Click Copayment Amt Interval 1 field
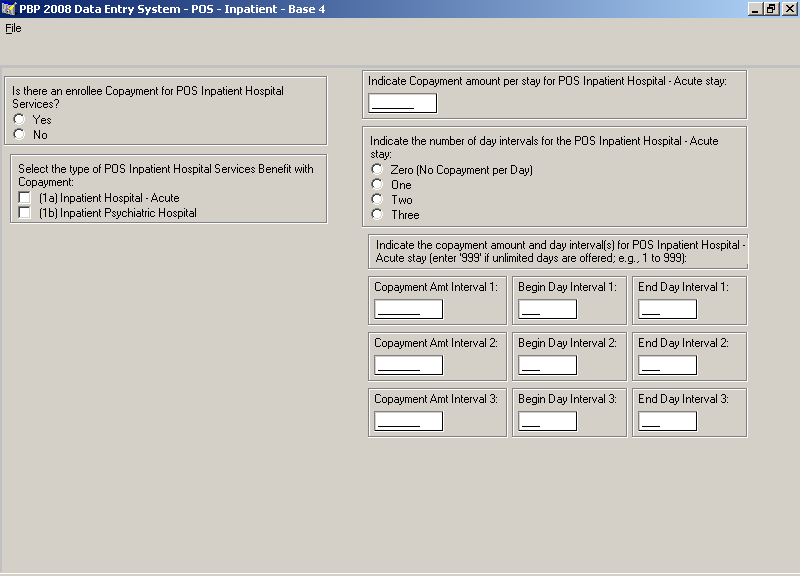The width and height of the screenshot is (800, 576). pos(409,309)
